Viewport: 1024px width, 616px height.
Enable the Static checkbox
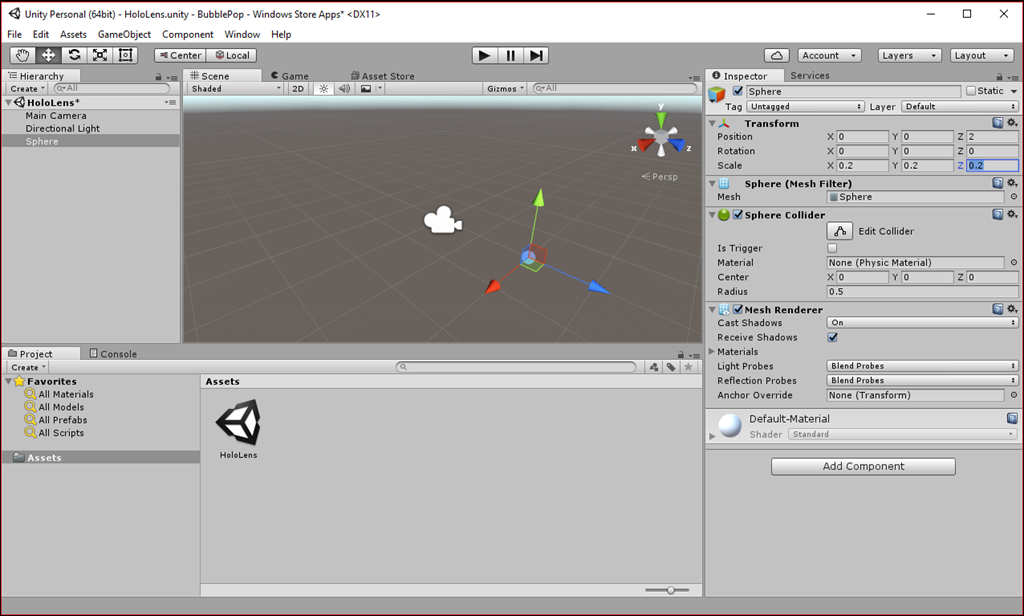(970, 91)
